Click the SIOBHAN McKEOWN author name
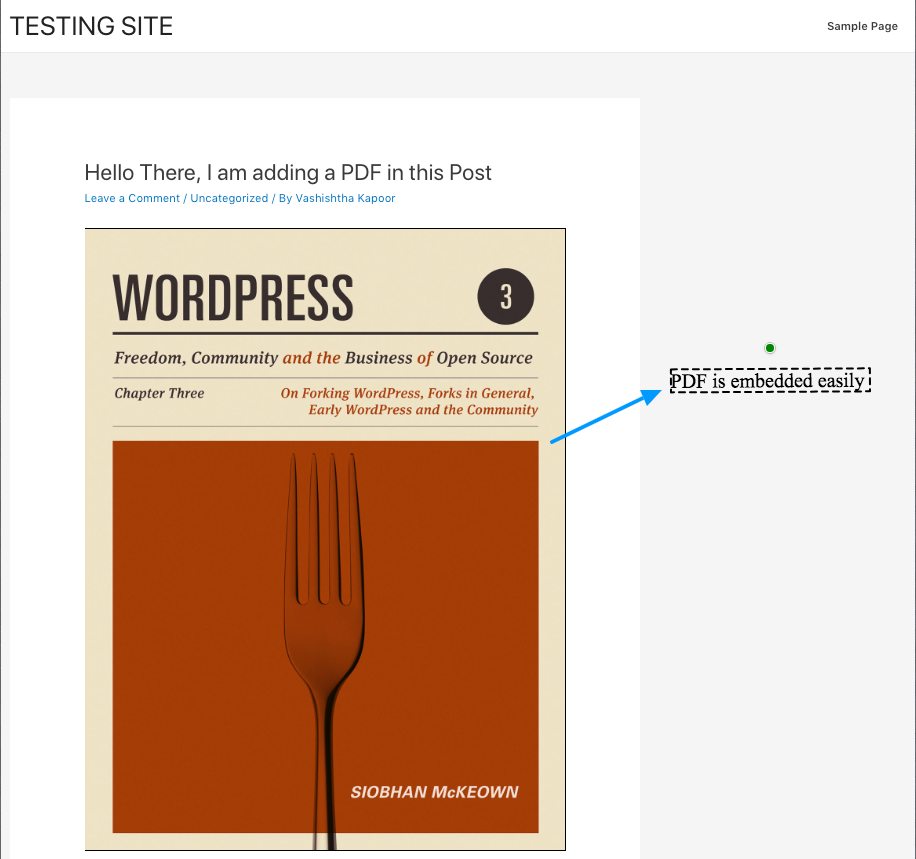 (x=434, y=792)
